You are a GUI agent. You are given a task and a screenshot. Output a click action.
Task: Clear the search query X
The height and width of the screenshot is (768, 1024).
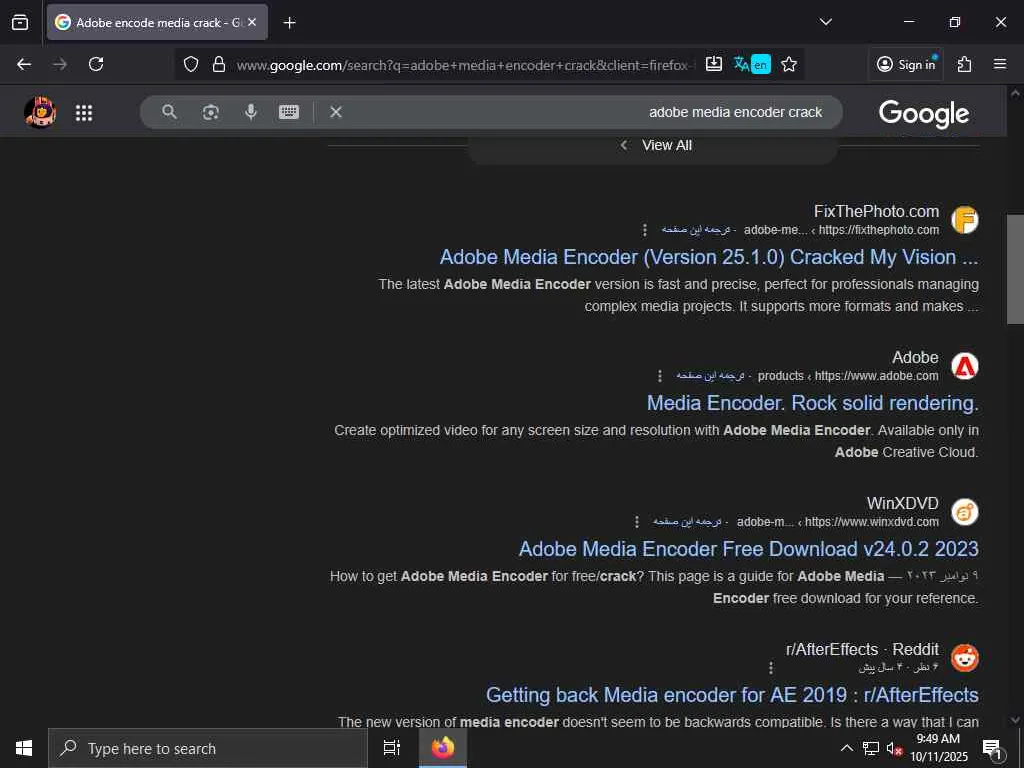336,112
